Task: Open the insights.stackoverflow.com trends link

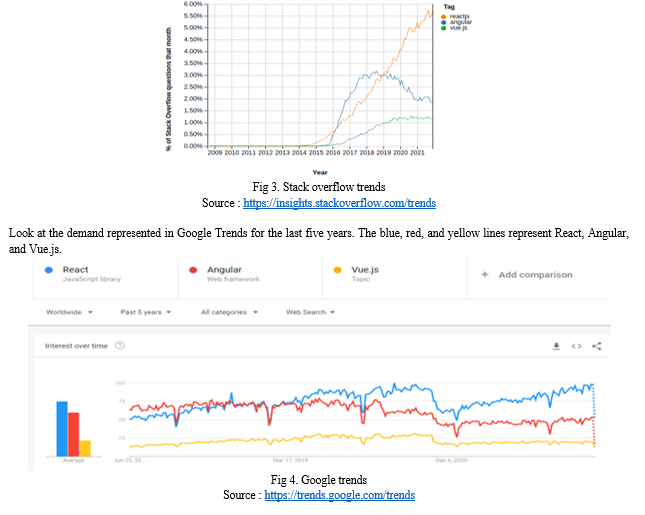Action: 339,203
